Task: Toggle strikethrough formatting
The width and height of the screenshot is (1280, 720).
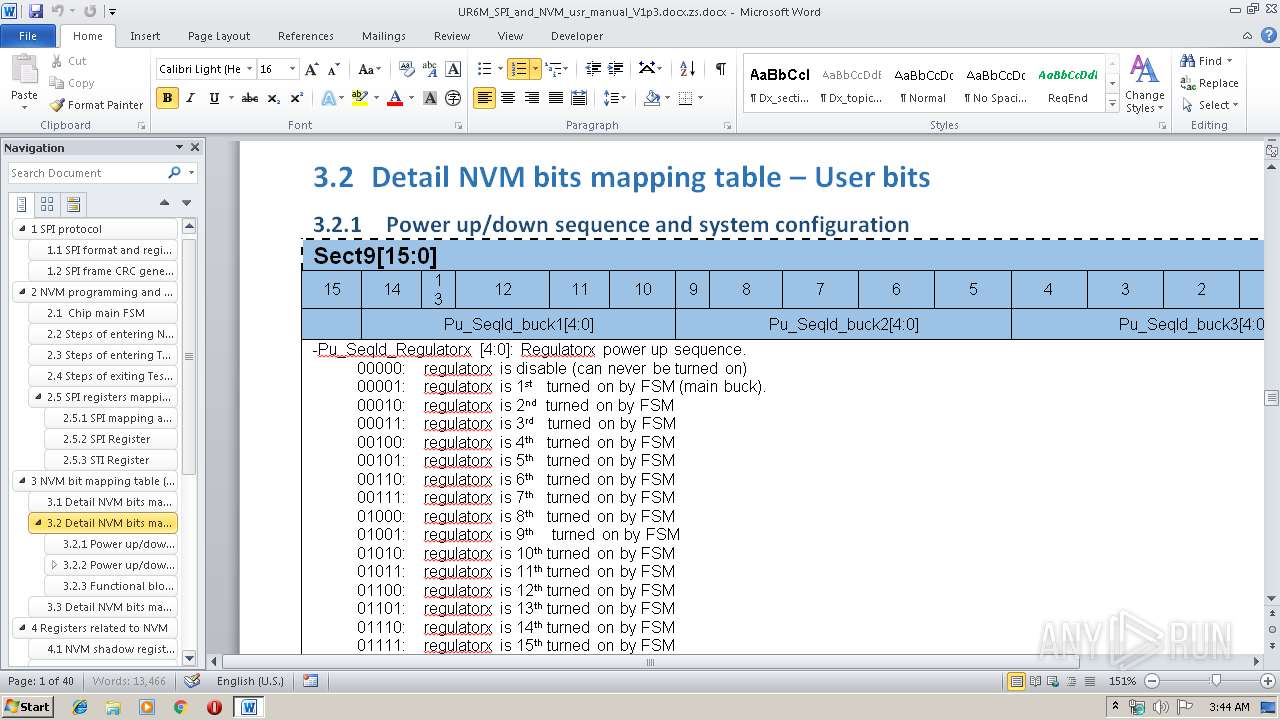Action: 250,98
